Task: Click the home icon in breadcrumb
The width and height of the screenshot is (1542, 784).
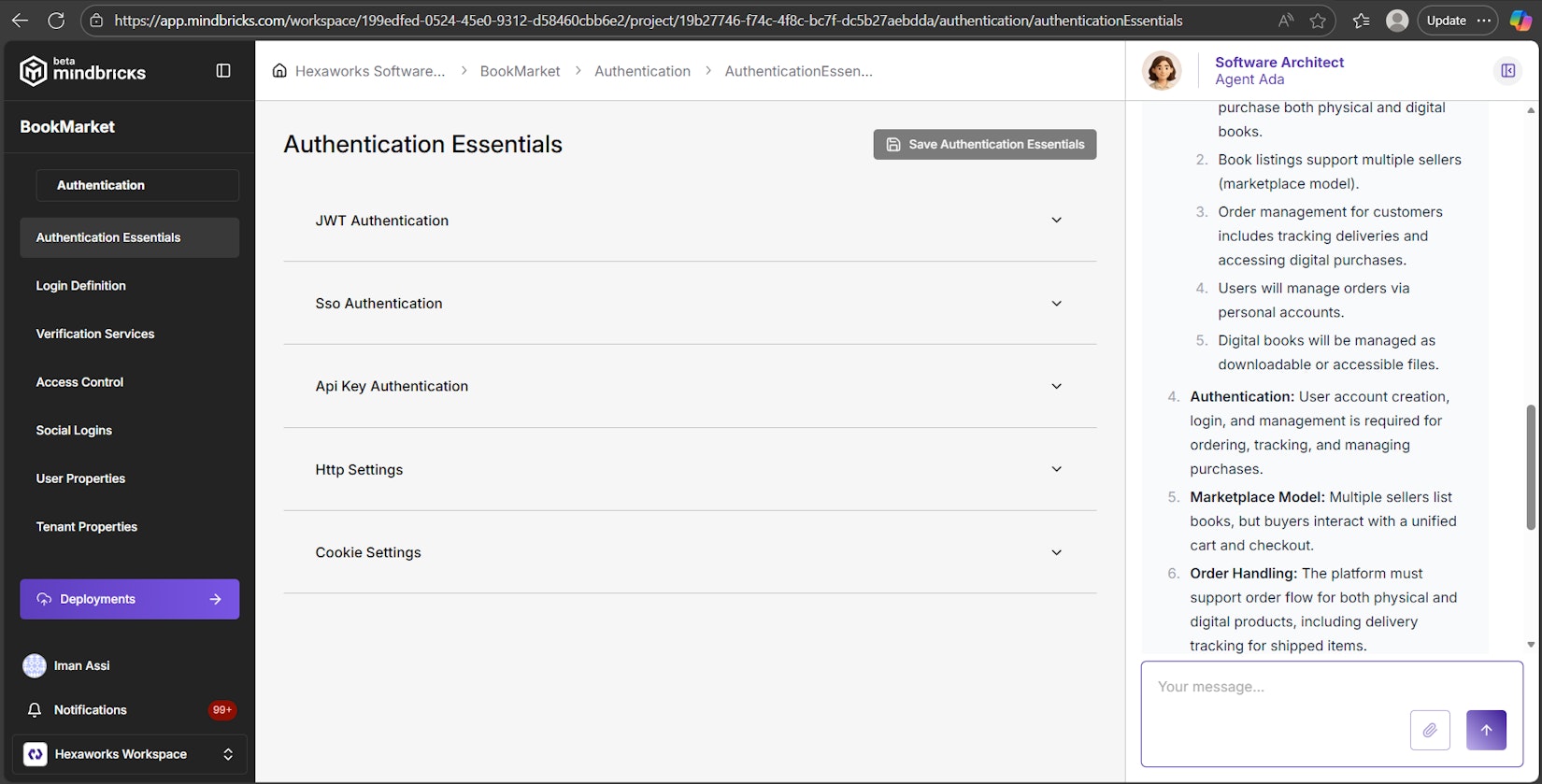Action: 279,71
